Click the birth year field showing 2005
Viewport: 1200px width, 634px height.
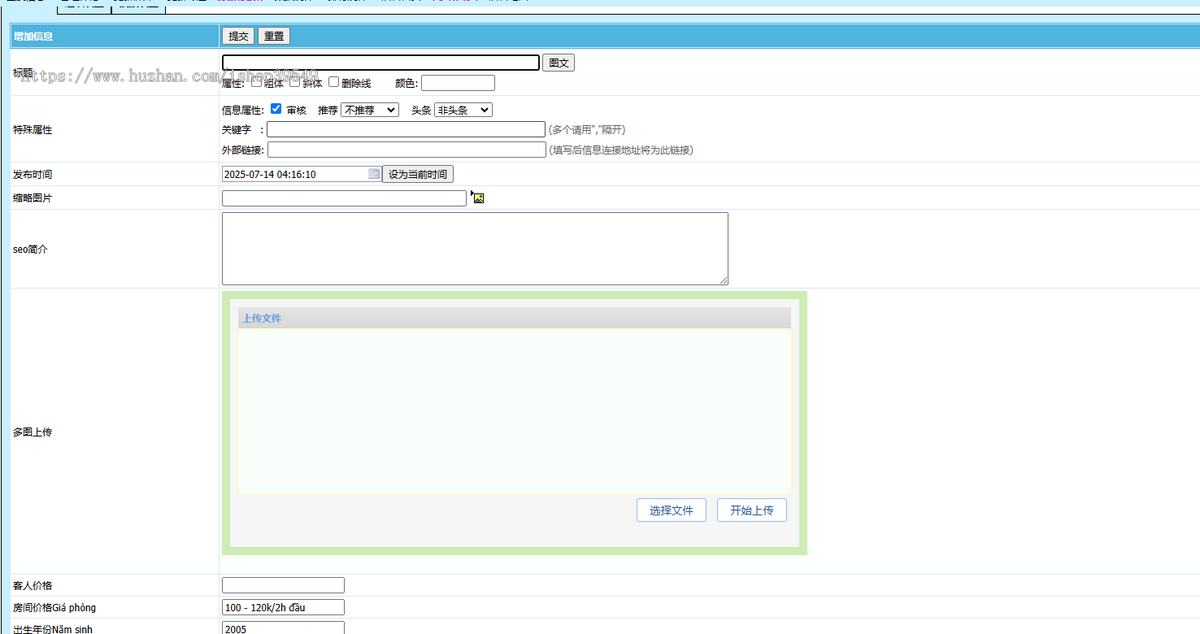pyautogui.click(x=283, y=628)
